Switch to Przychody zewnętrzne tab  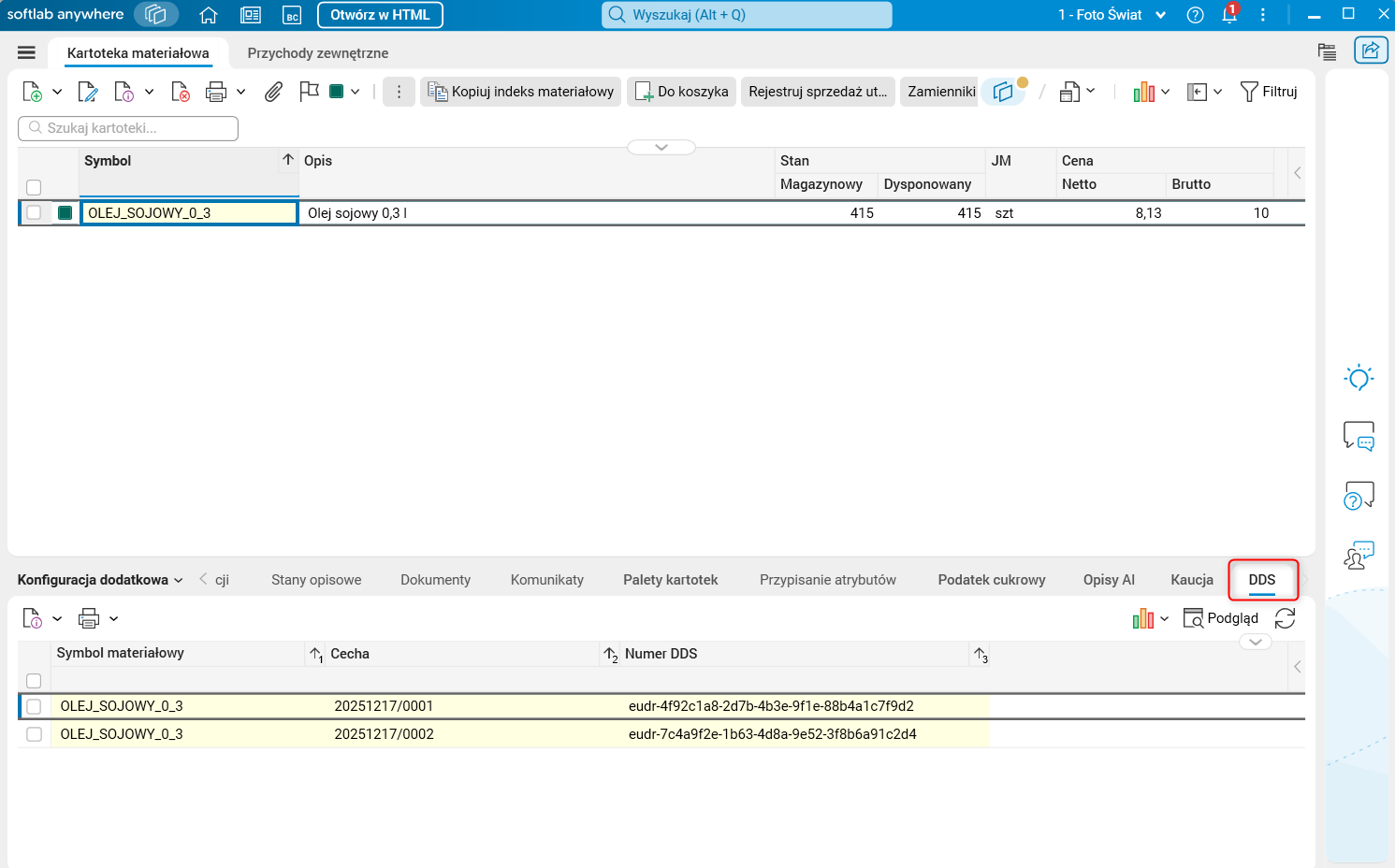[318, 53]
